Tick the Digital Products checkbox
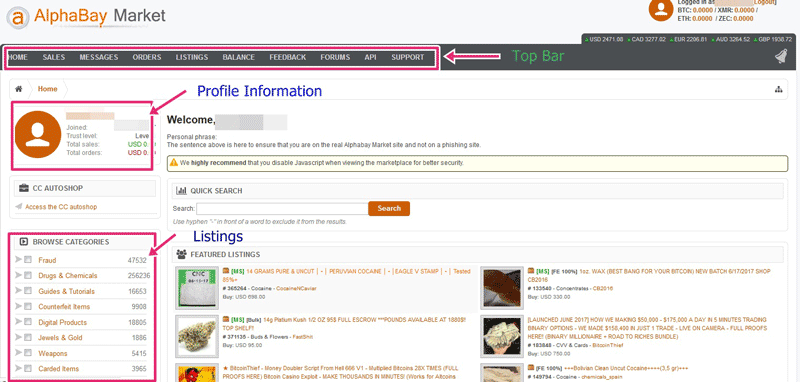Screen dimensions: 800x382 coord(28,322)
